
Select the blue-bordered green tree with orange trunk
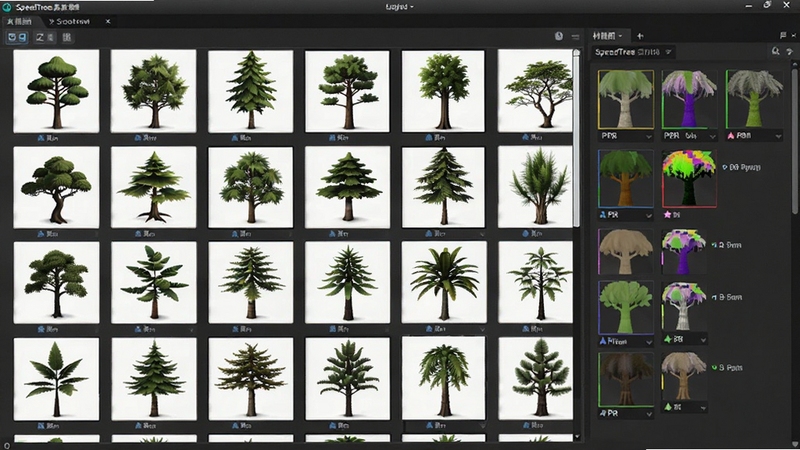coord(626,179)
